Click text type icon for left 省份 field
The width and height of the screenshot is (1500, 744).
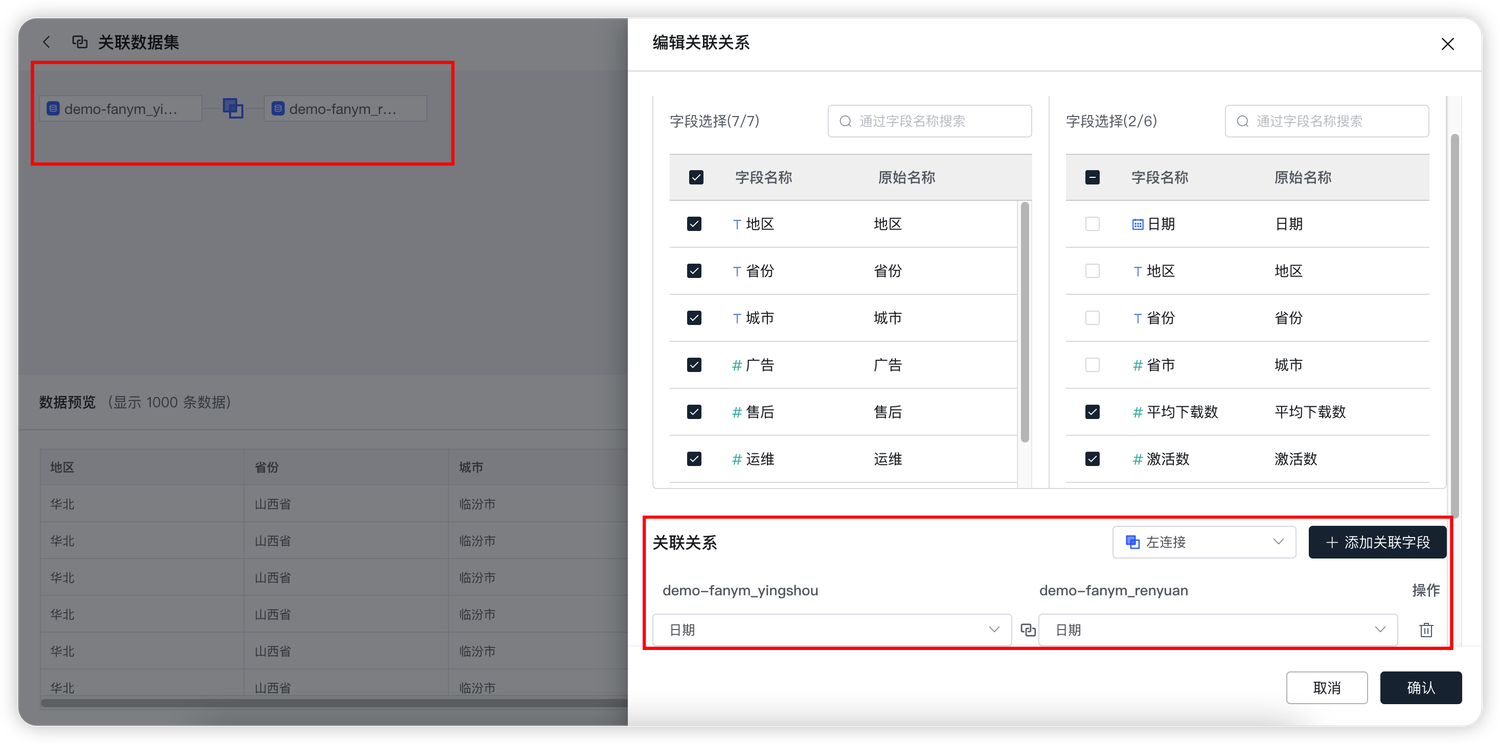[x=737, y=271]
